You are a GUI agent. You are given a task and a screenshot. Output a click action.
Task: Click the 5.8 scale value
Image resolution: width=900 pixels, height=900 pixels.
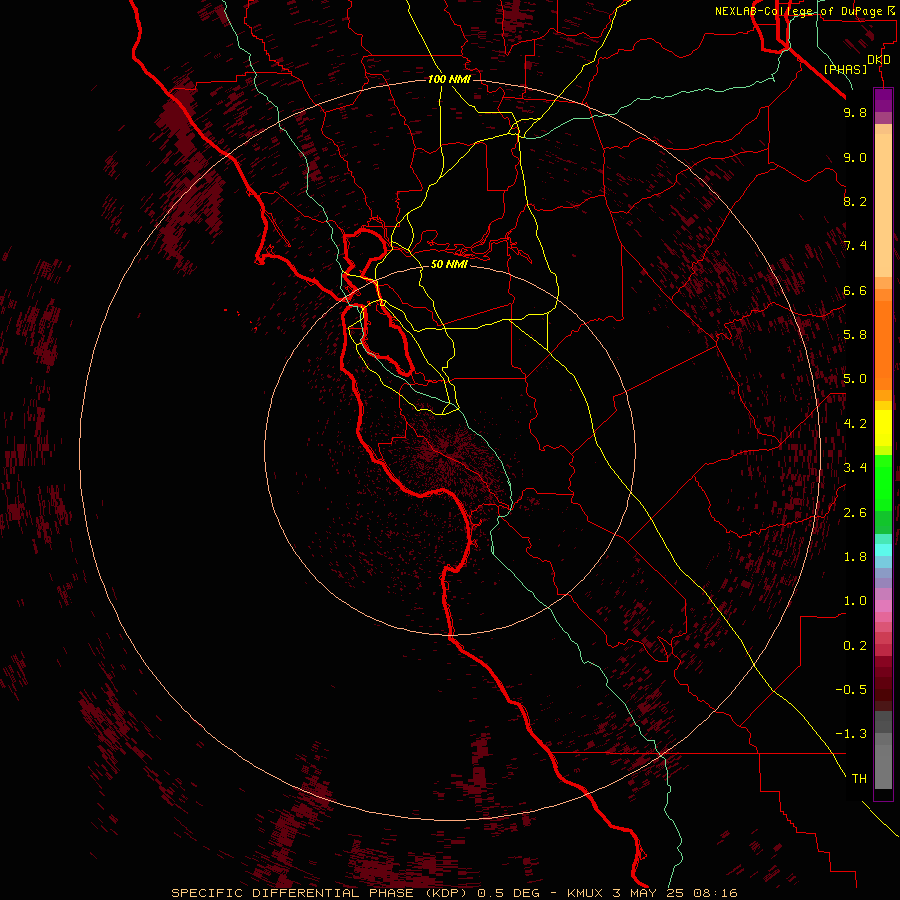(855, 335)
